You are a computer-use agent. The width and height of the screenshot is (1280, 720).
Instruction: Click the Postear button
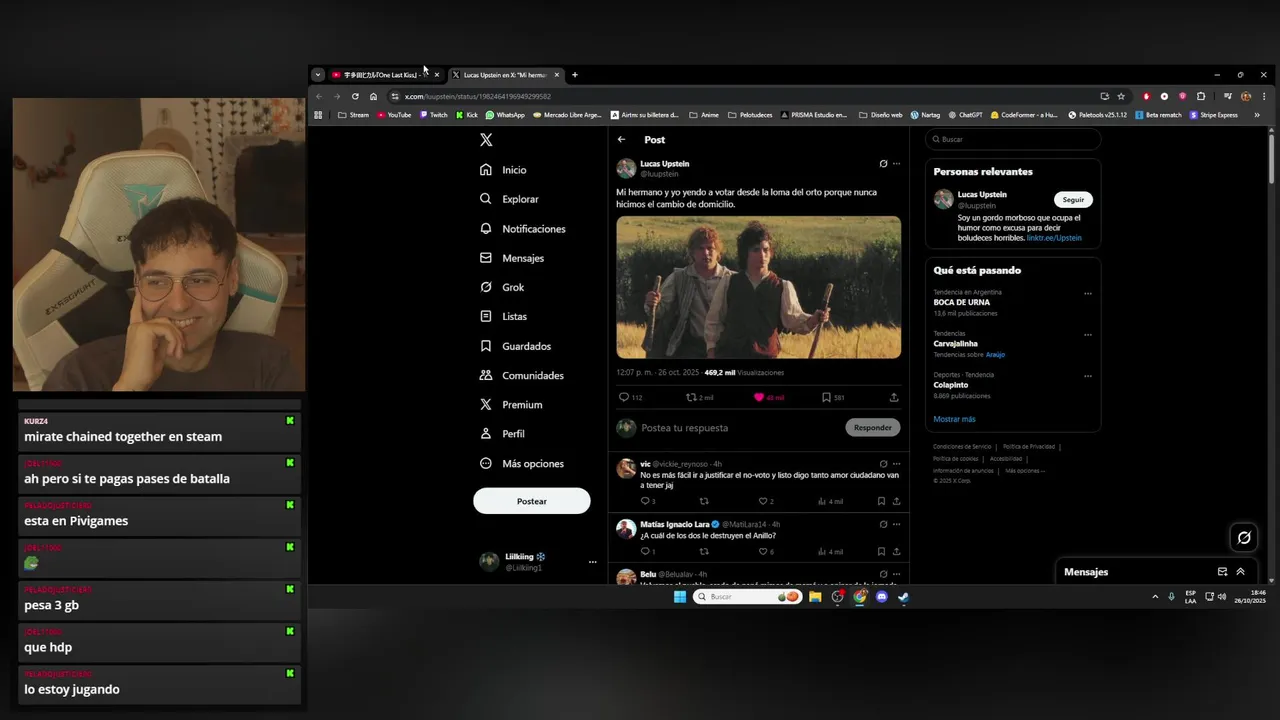532,501
